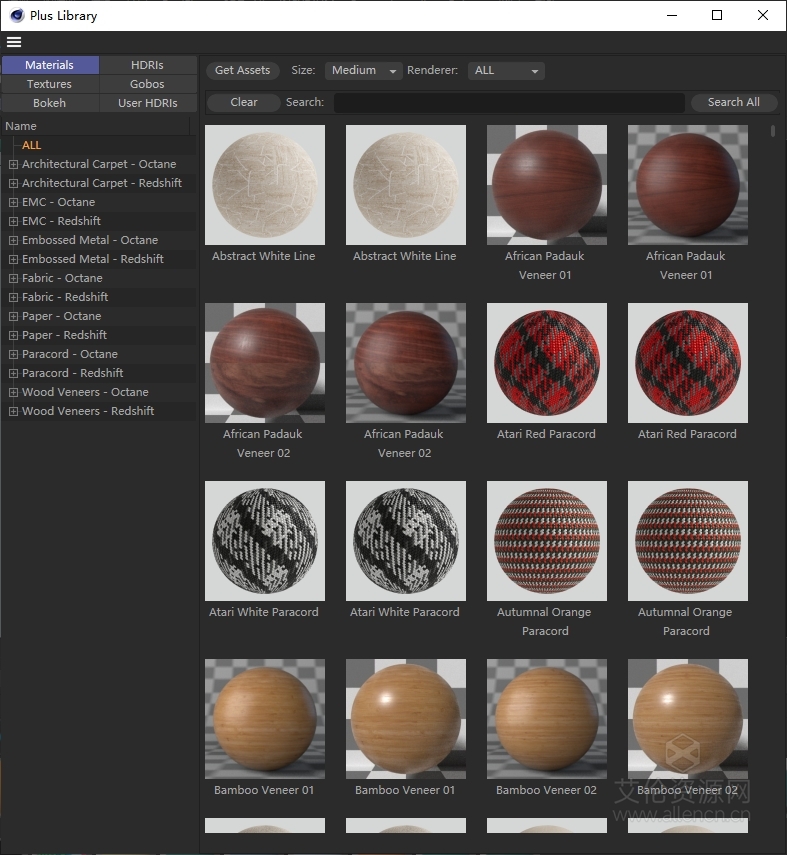Open the Gobos tab

[147, 84]
